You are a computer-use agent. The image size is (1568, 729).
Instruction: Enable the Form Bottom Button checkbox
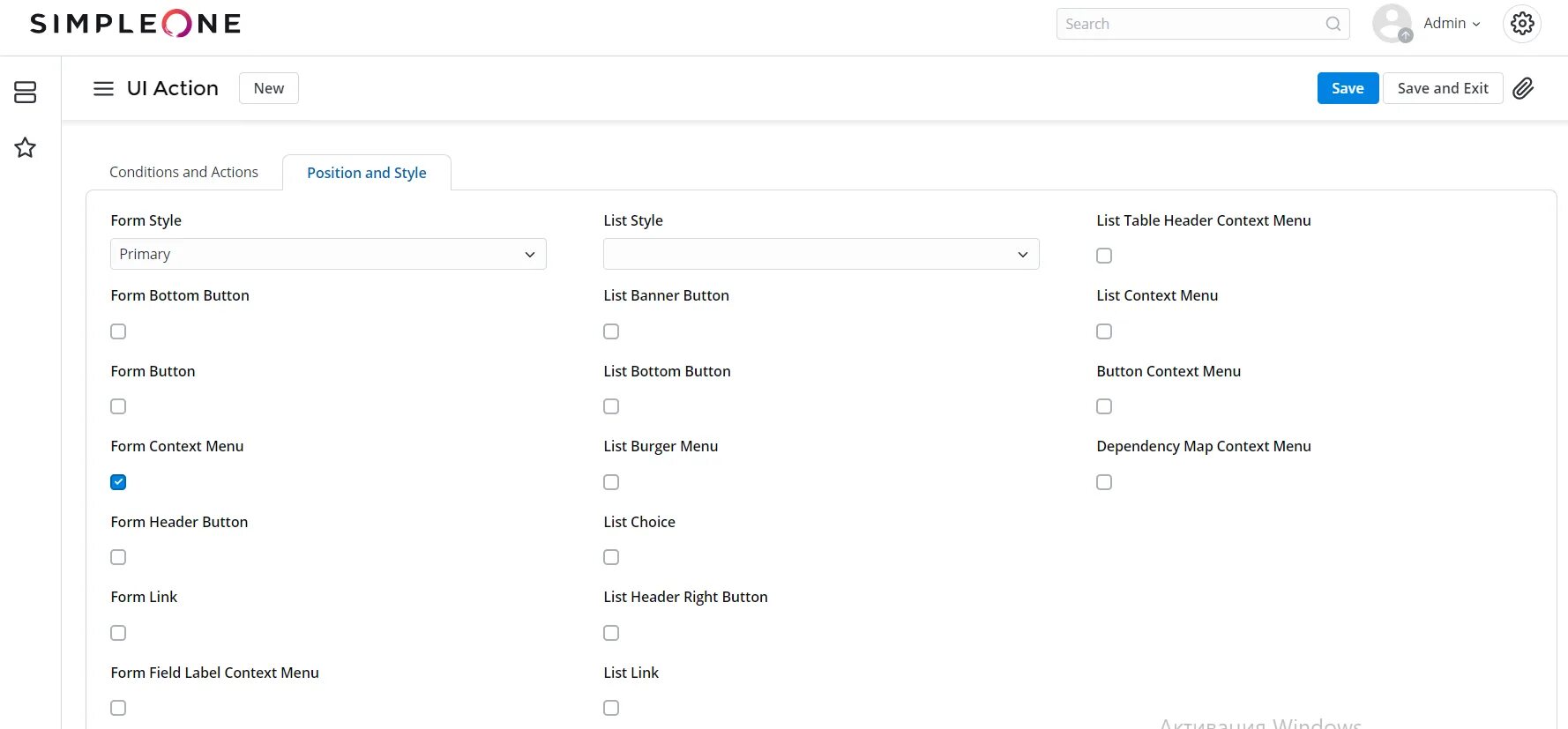pyautogui.click(x=118, y=331)
